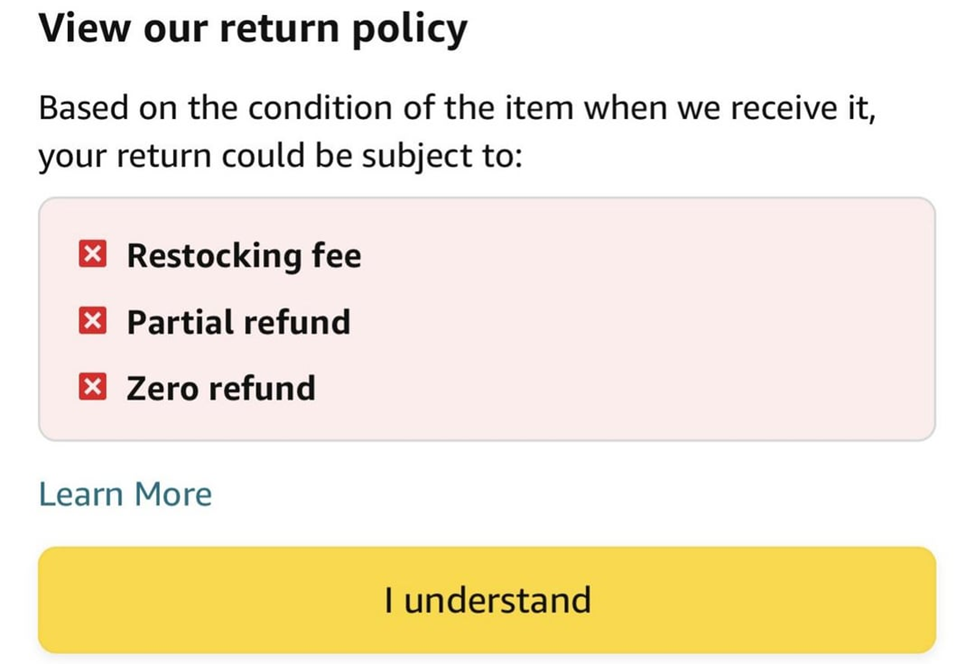Image resolution: width=975 pixels, height=664 pixels.
Task: Click the yellow confirmation bar
Action: pos(487,599)
